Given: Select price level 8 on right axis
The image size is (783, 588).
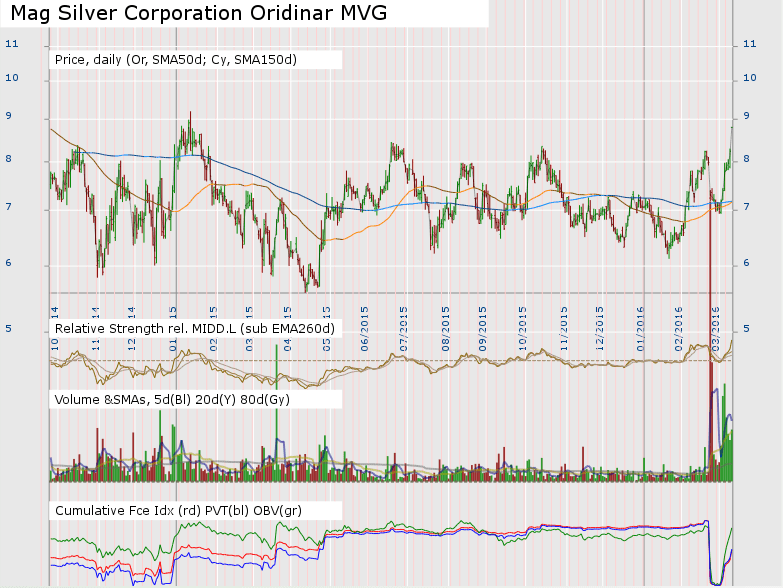Looking at the screenshot, I should tap(747, 159).
